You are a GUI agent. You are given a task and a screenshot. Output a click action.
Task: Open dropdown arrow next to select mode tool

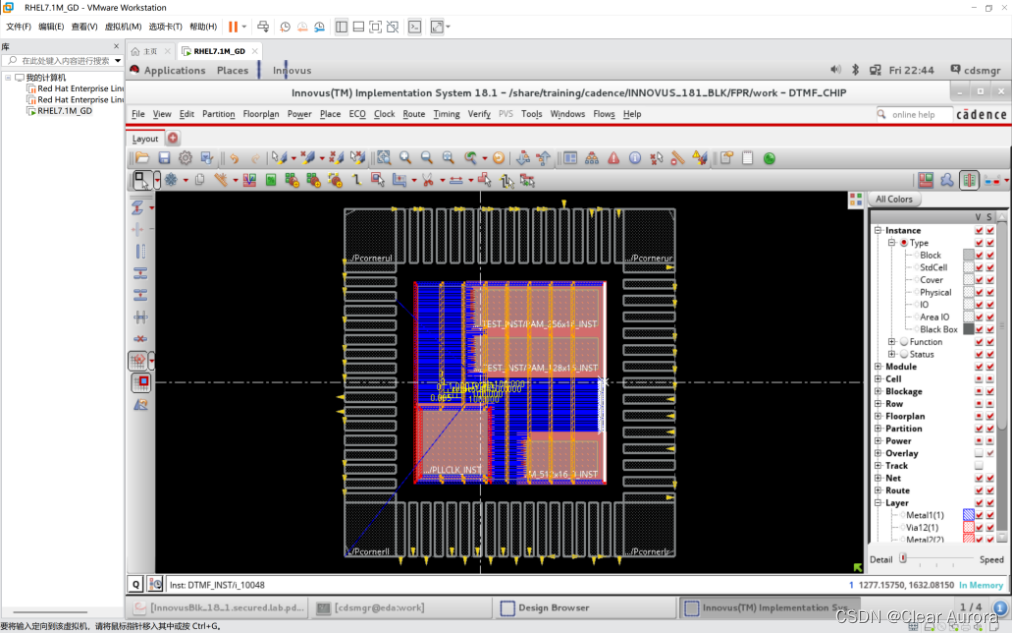point(157,180)
